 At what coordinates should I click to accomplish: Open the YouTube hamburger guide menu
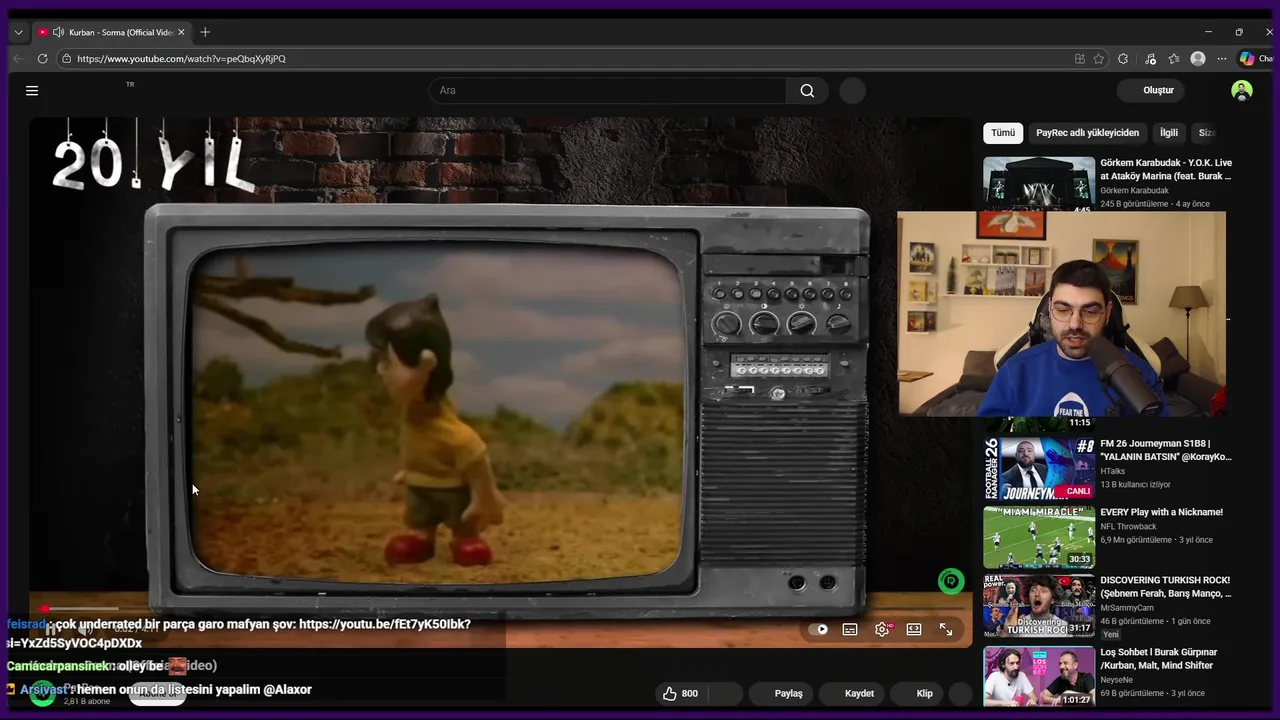coord(32,90)
